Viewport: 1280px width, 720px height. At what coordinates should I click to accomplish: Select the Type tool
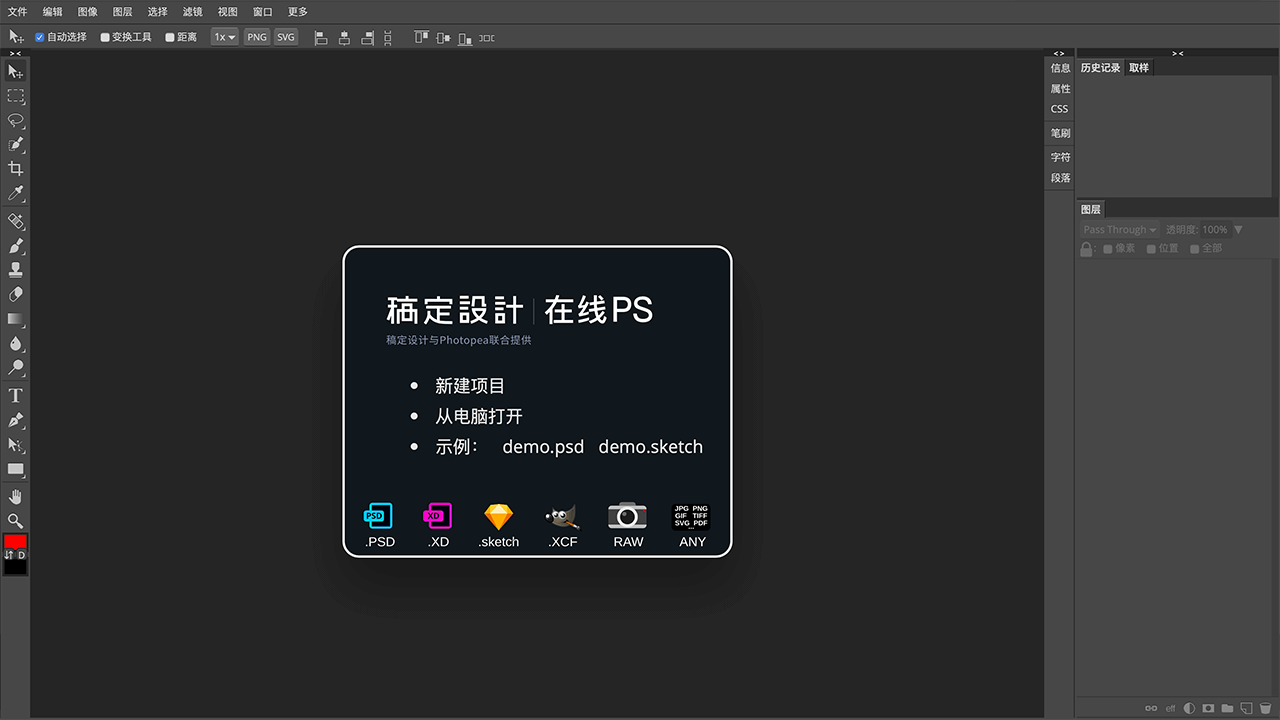pyautogui.click(x=15, y=396)
